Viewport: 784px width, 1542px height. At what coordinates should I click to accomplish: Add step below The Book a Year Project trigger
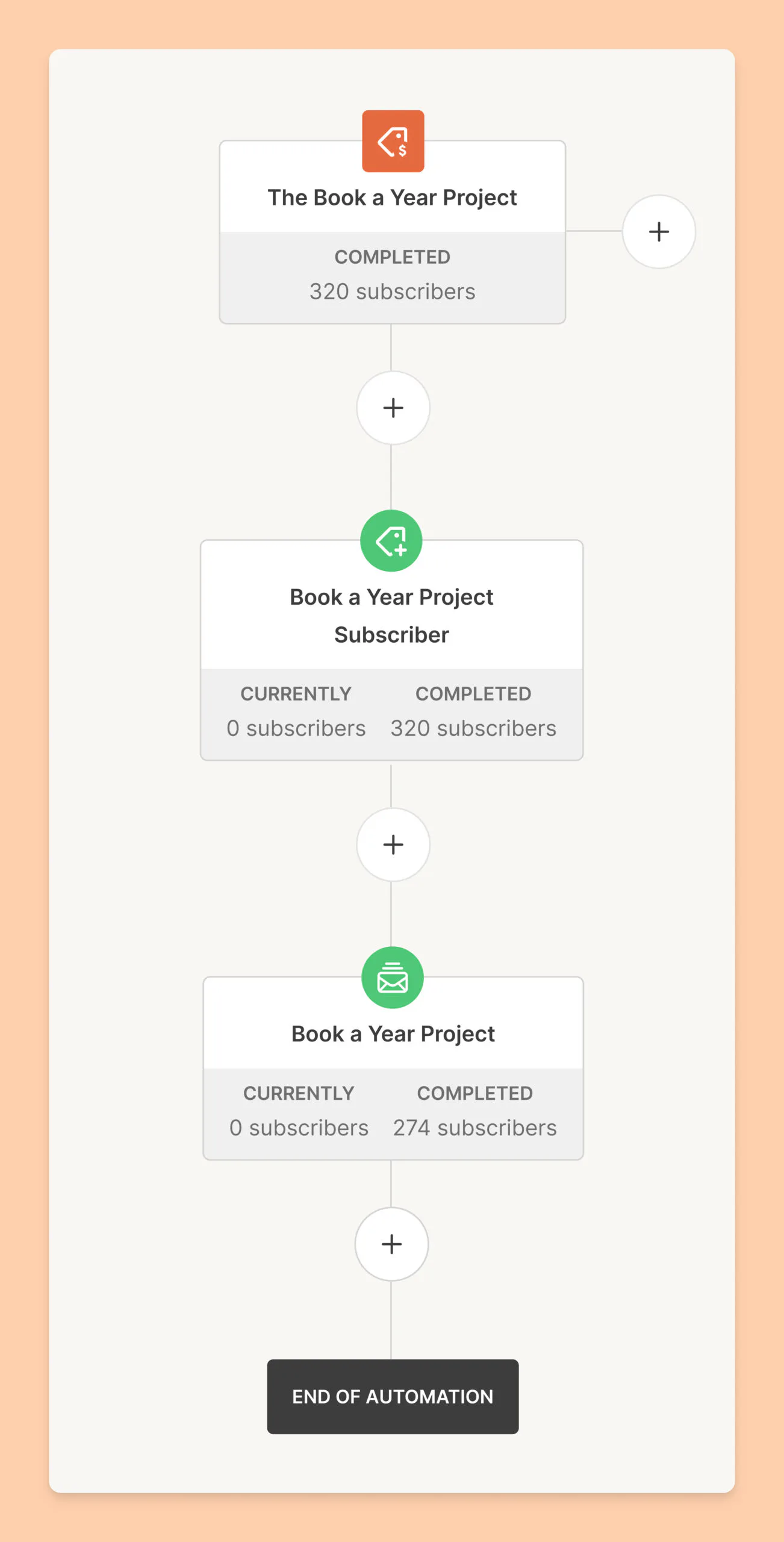[393, 408]
